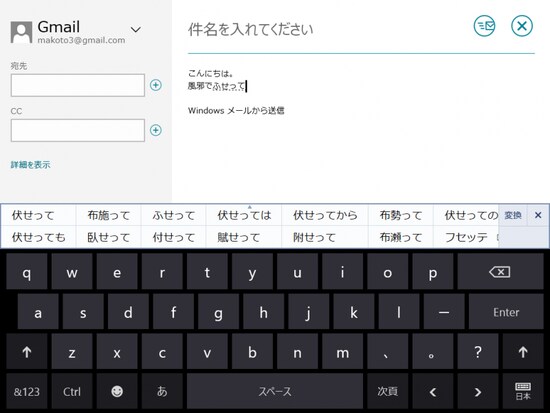Tap the m key
The height and width of the screenshot is (413, 550).
click(x=342, y=352)
